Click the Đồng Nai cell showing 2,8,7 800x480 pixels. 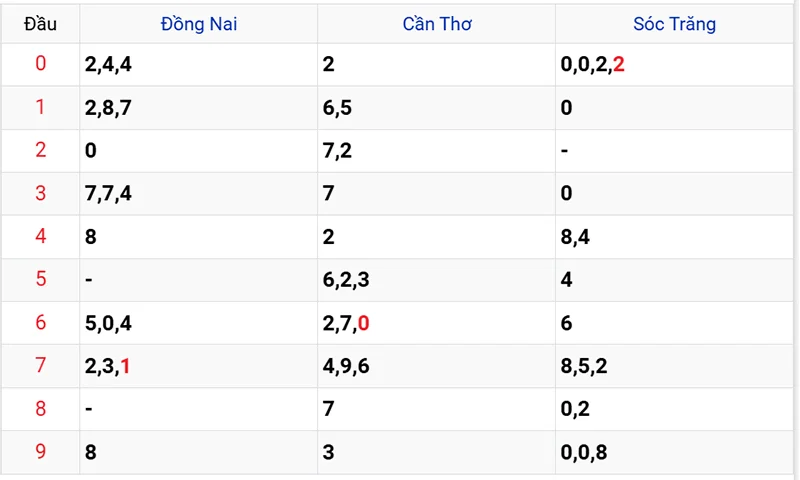pos(109,108)
